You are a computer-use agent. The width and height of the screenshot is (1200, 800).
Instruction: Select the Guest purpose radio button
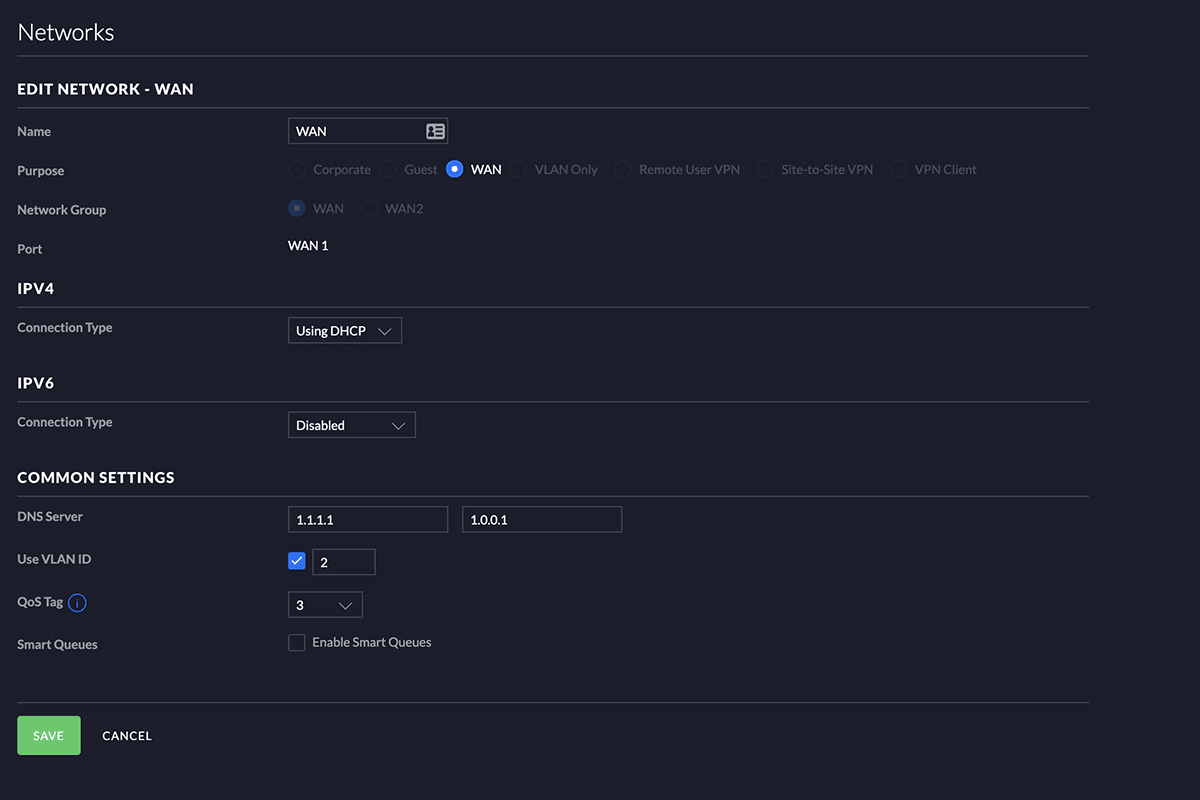tap(388, 169)
